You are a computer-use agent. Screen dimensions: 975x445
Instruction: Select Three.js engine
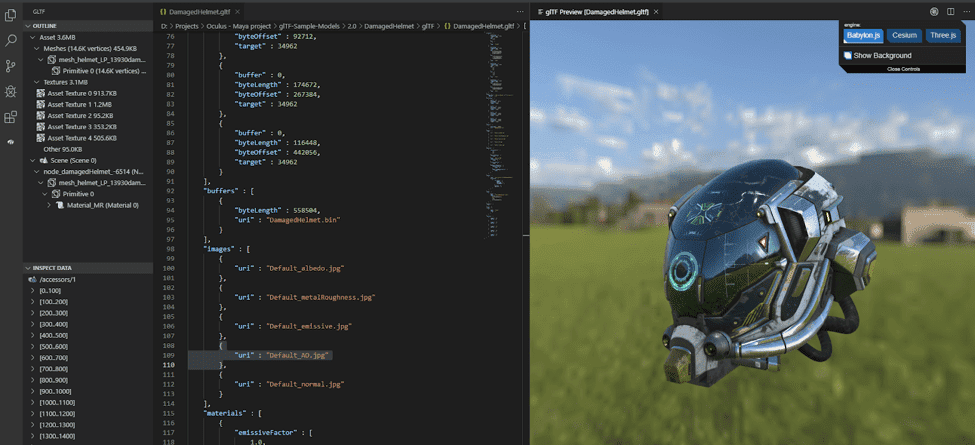(943, 35)
